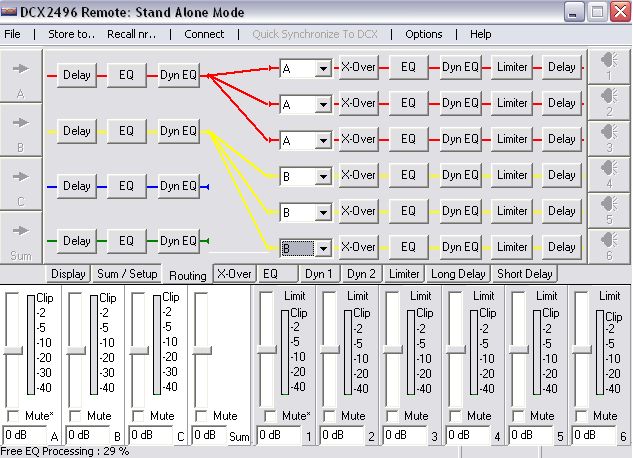Click Sum input EQ button
This screenshot has width=633, height=458.
pos(126,241)
